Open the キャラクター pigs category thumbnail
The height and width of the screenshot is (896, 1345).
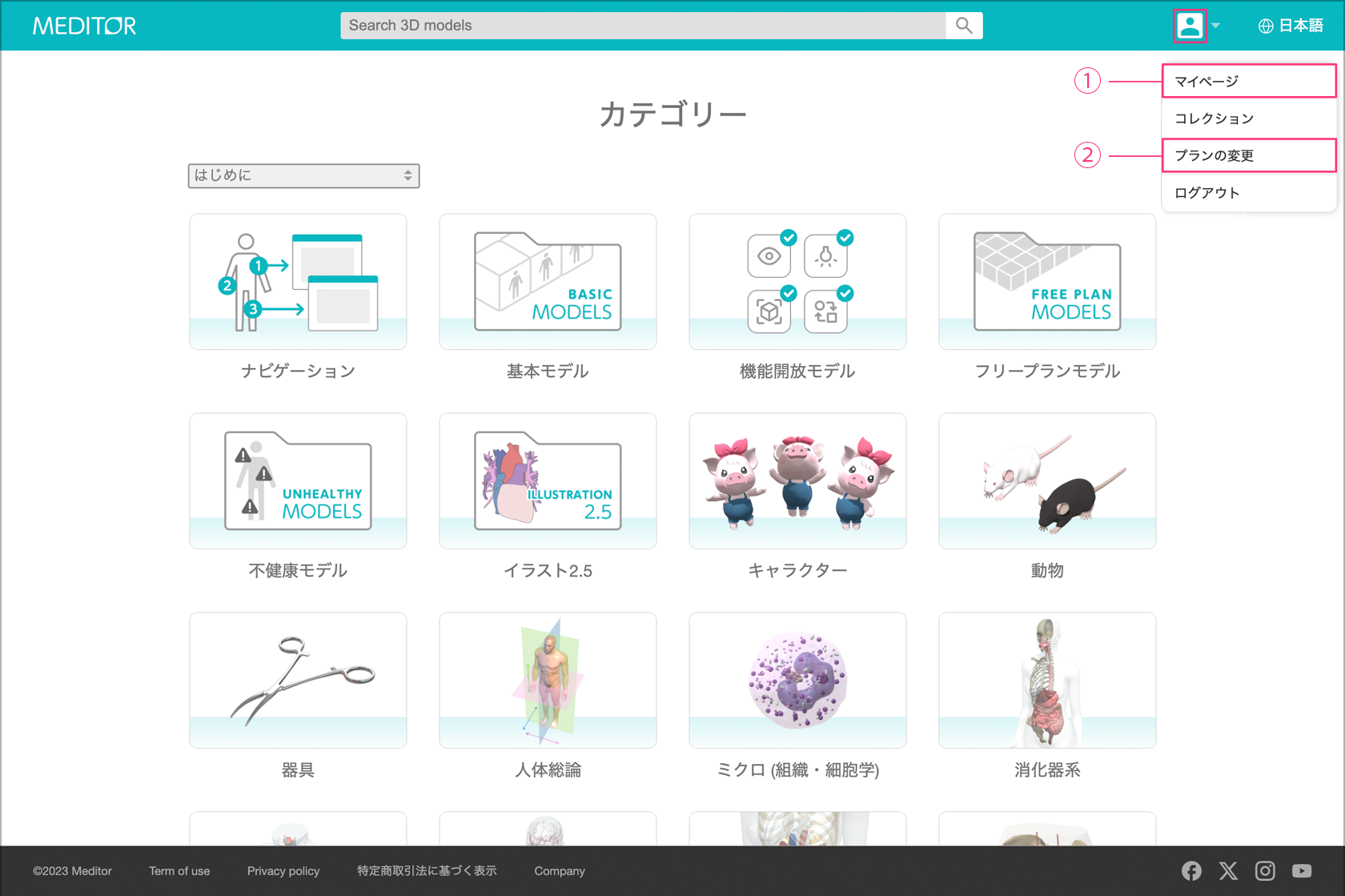(x=797, y=481)
